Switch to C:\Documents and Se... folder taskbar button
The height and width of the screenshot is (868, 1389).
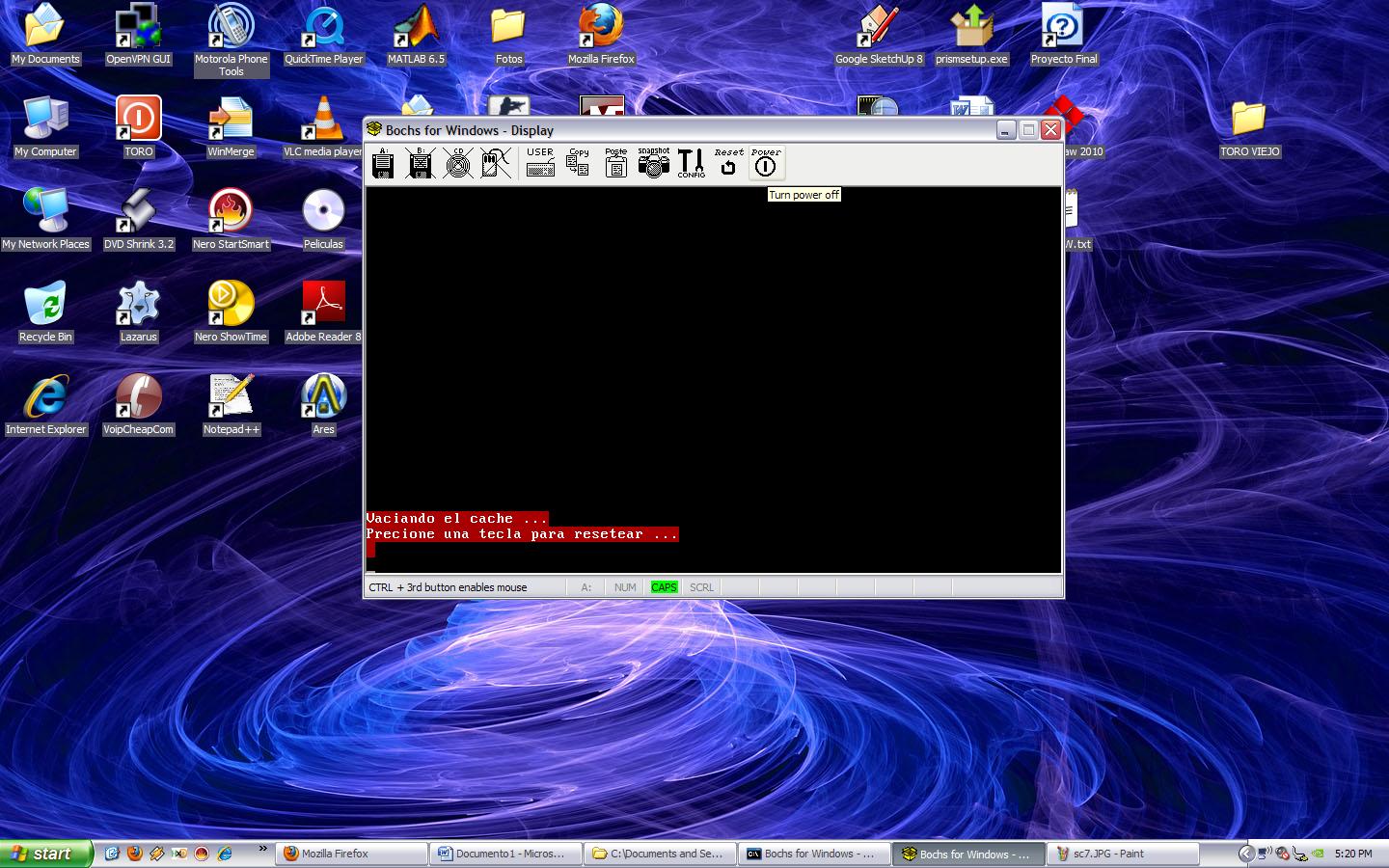[661, 854]
